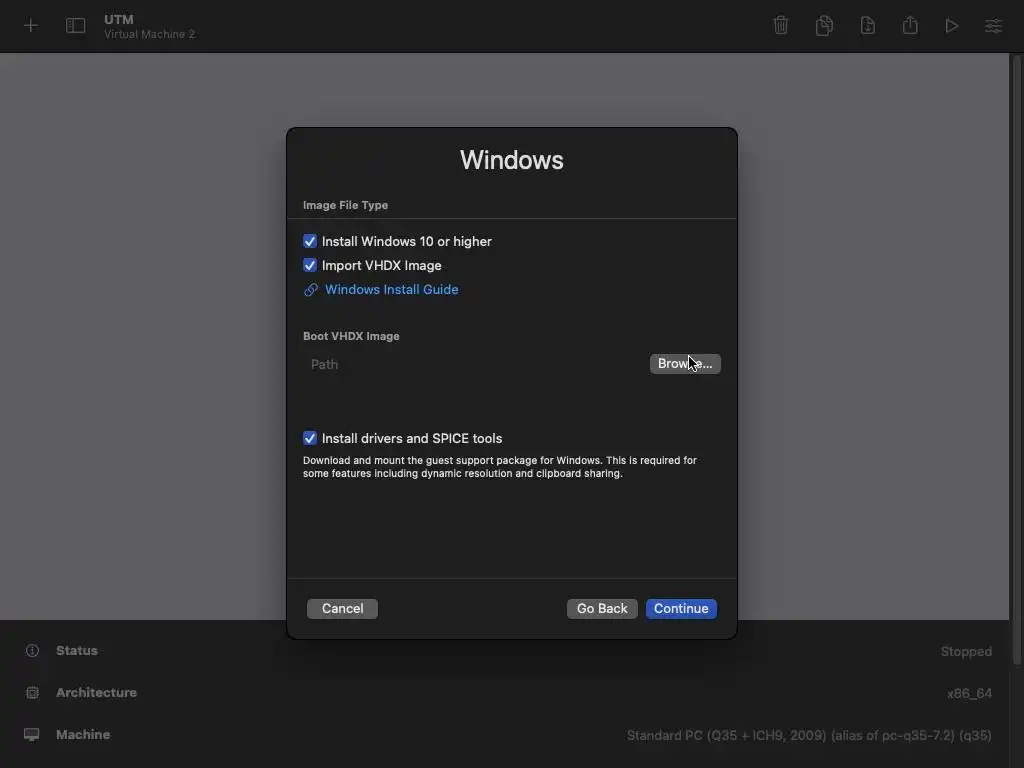Click the 'UTM' title text
Image resolution: width=1024 pixels, height=768 pixels.
[119, 20]
